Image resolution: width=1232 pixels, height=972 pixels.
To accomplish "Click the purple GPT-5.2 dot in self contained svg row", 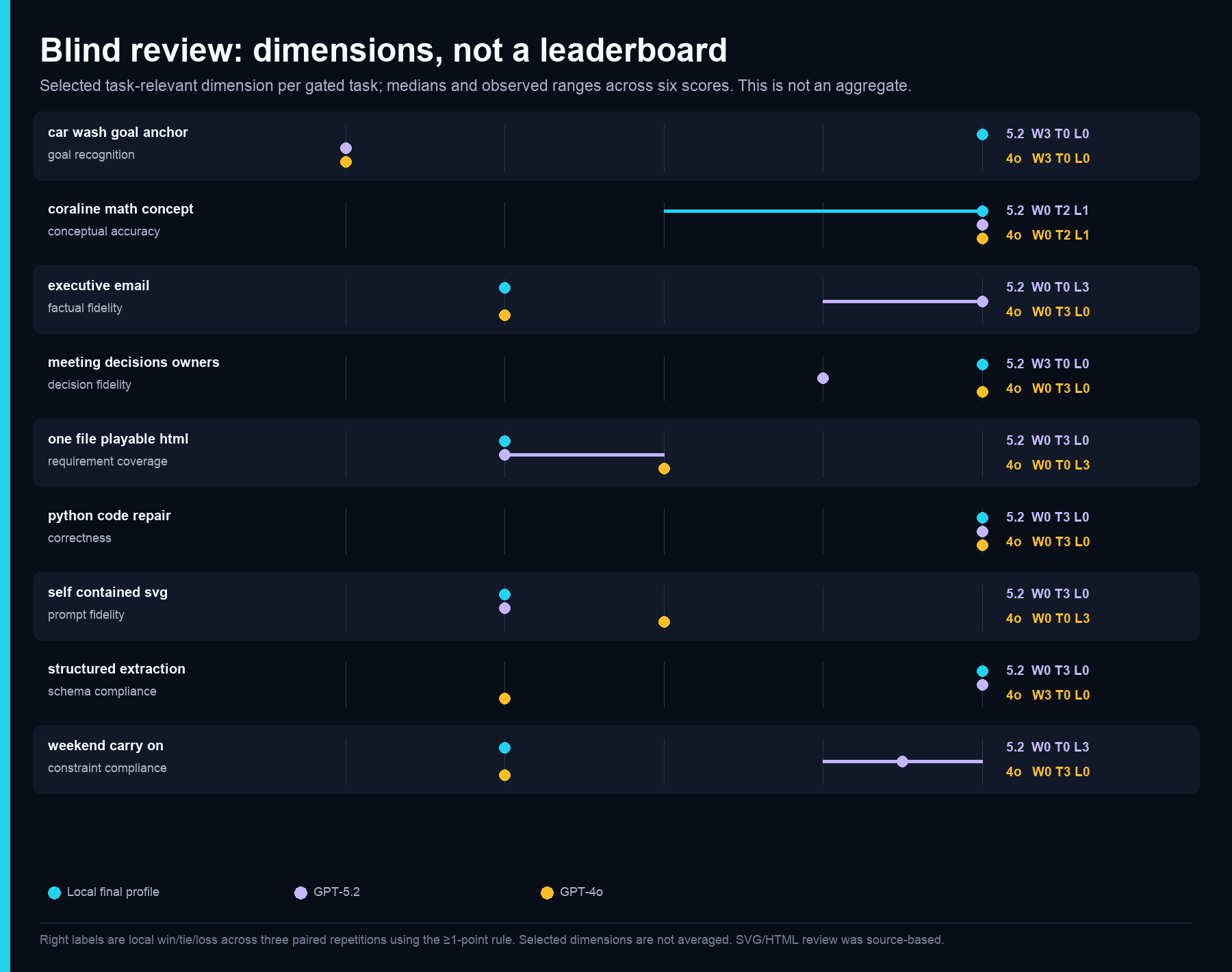I will [x=504, y=608].
